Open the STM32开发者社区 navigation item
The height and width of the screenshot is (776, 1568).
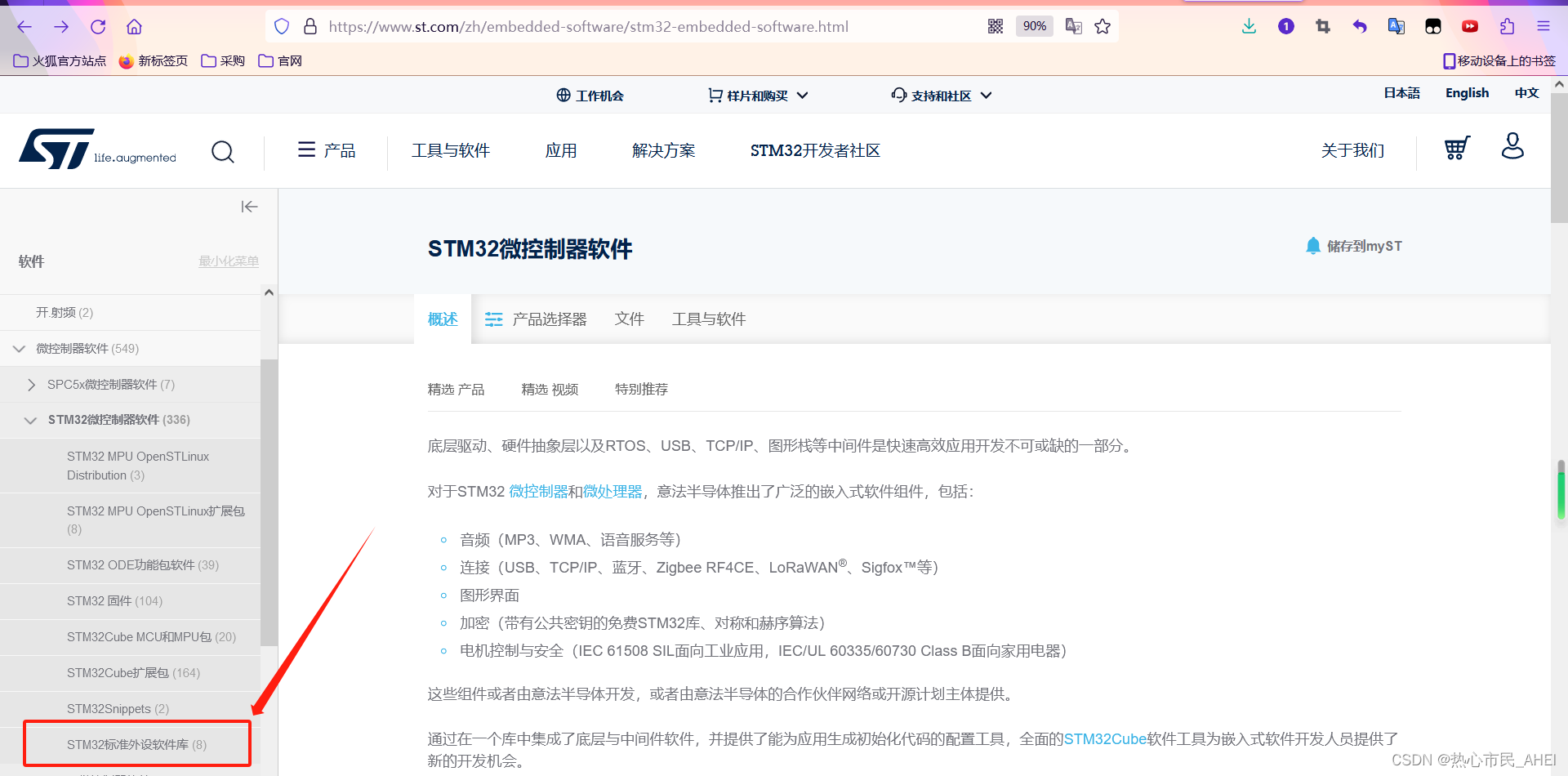[x=815, y=150]
